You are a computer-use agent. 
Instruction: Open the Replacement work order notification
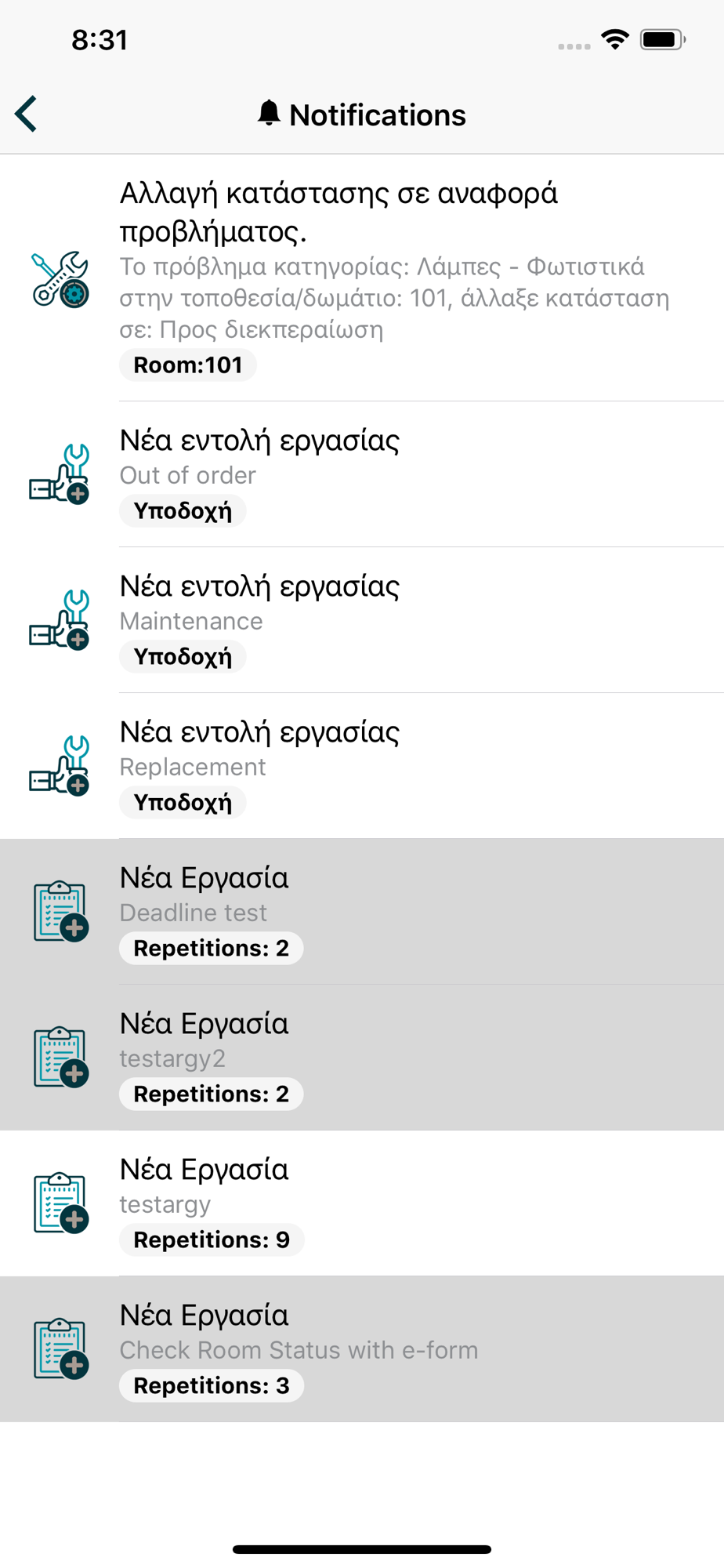(x=362, y=766)
